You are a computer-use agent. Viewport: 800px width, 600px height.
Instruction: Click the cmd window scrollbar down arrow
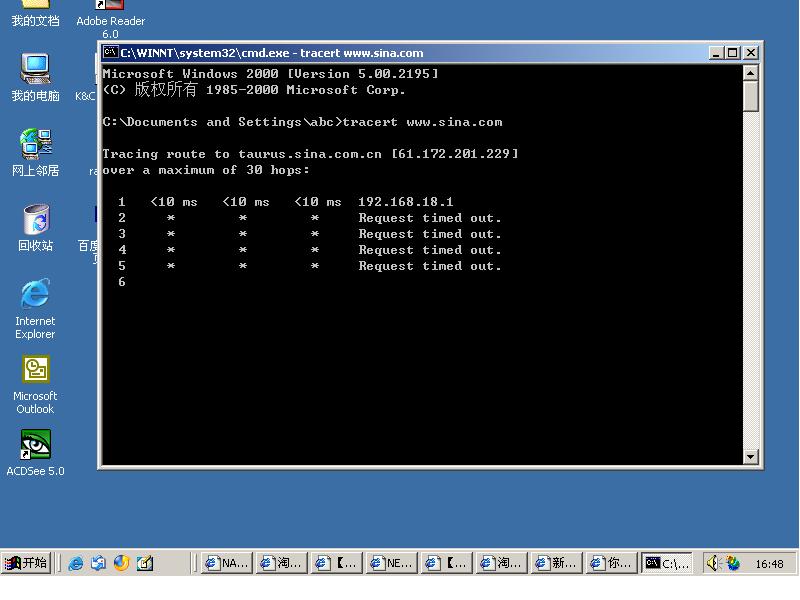[x=750, y=457]
